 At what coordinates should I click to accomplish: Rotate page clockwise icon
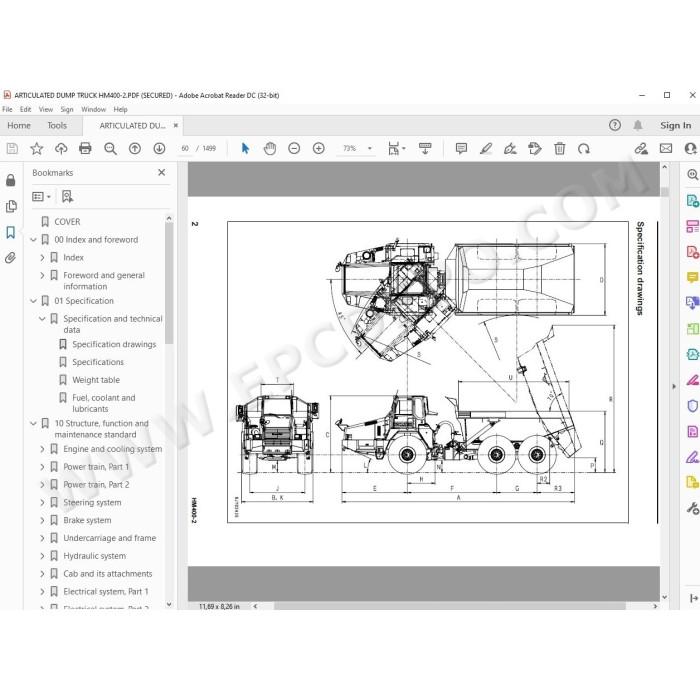pos(583,148)
